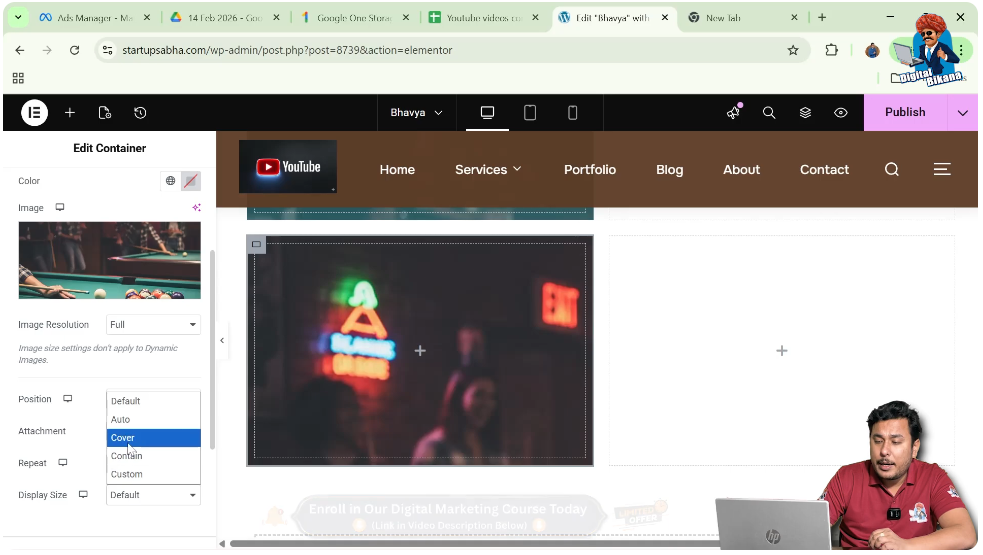The width and height of the screenshot is (983, 555).
Task: Click the Add Element plus icon
Action: point(70,113)
